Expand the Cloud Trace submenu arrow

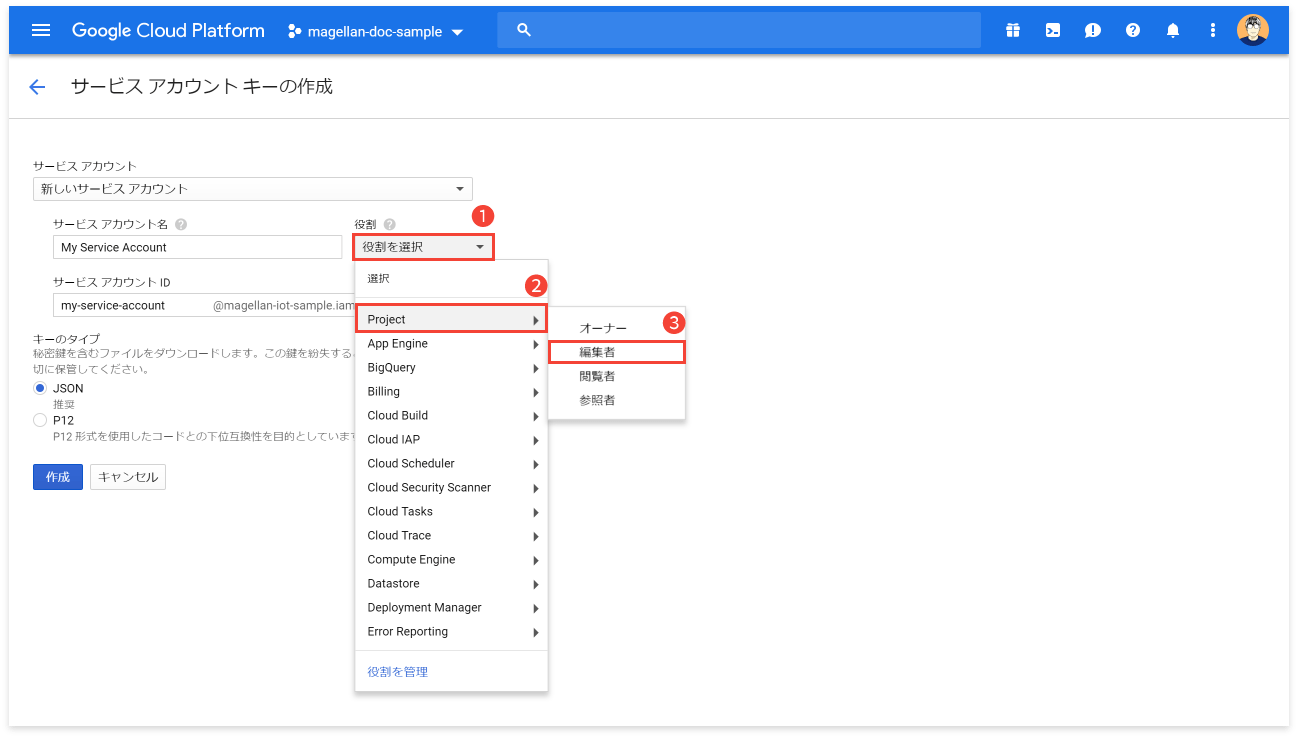537,536
